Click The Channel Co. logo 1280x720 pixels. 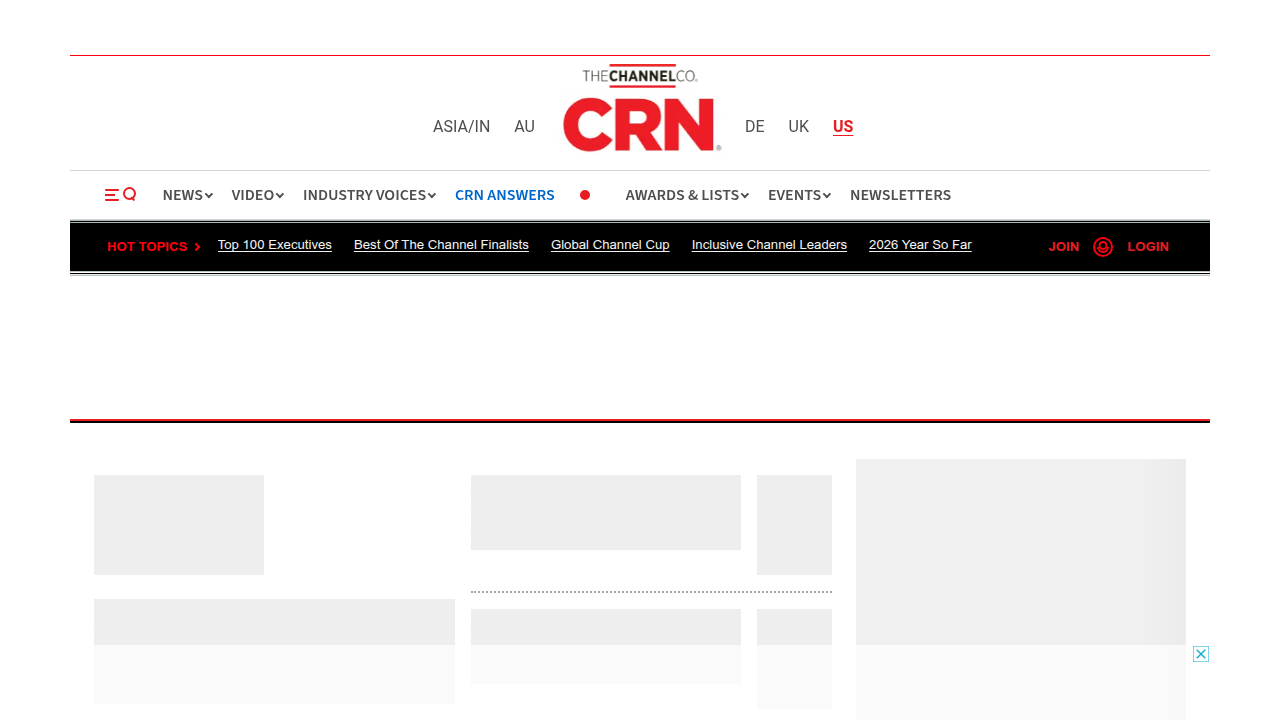tap(640, 76)
